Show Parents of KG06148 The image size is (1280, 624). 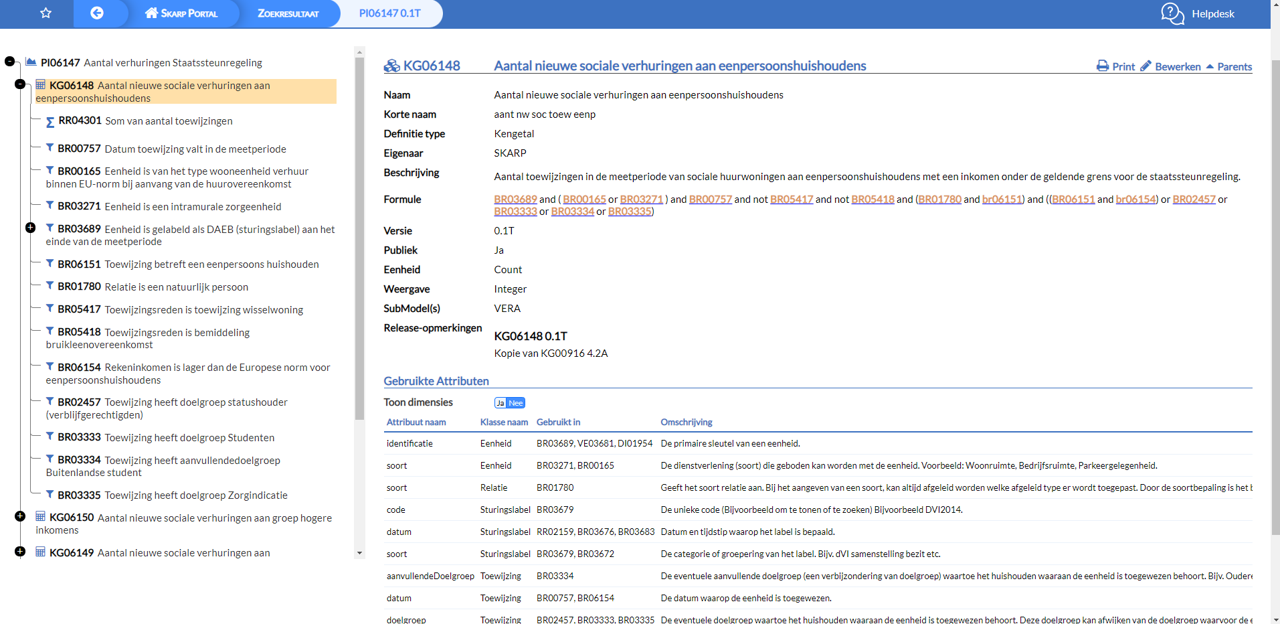coord(1228,66)
